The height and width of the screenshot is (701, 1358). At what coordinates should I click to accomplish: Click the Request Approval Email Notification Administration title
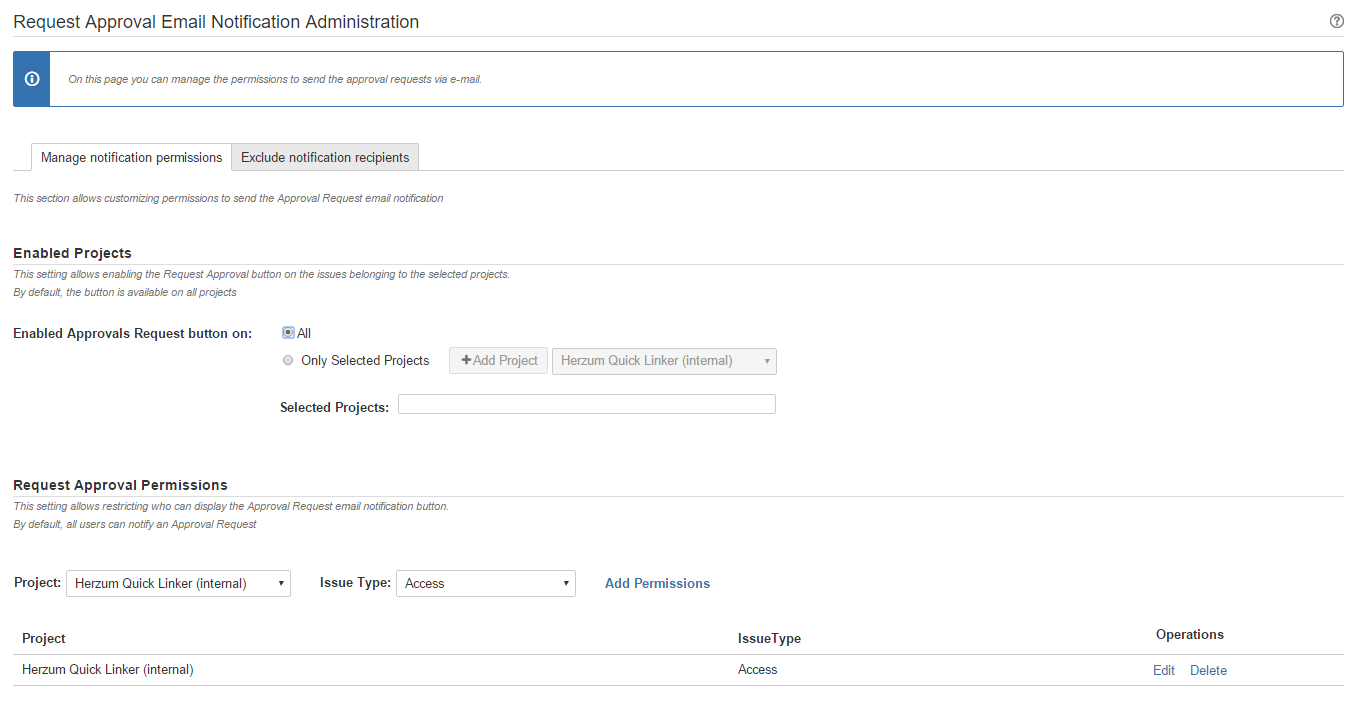coord(216,22)
